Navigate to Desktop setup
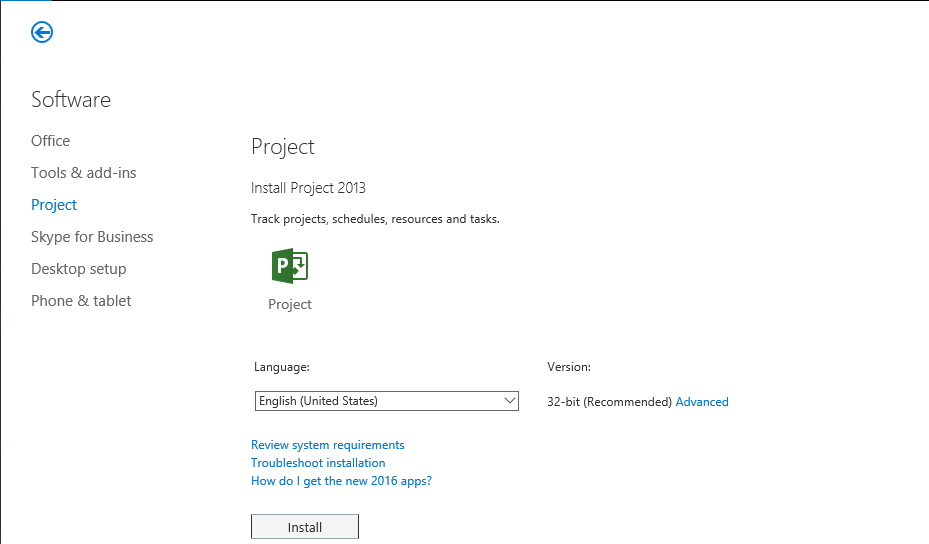 pyautogui.click(x=79, y=268)
